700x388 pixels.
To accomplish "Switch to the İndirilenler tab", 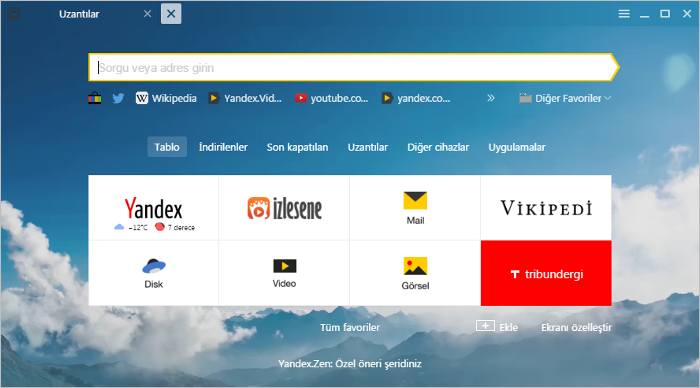I will click(223, 147).
